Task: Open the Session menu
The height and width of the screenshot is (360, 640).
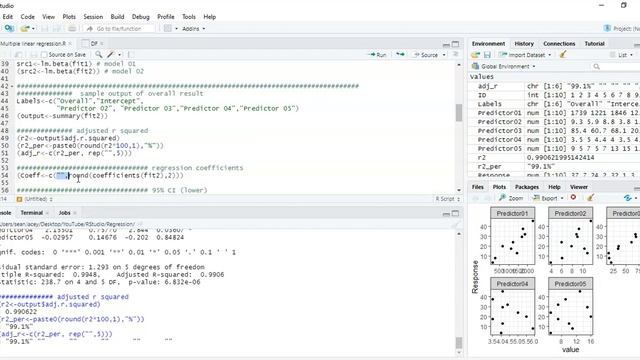Action: pyautogui.click(x=93, y=17)
